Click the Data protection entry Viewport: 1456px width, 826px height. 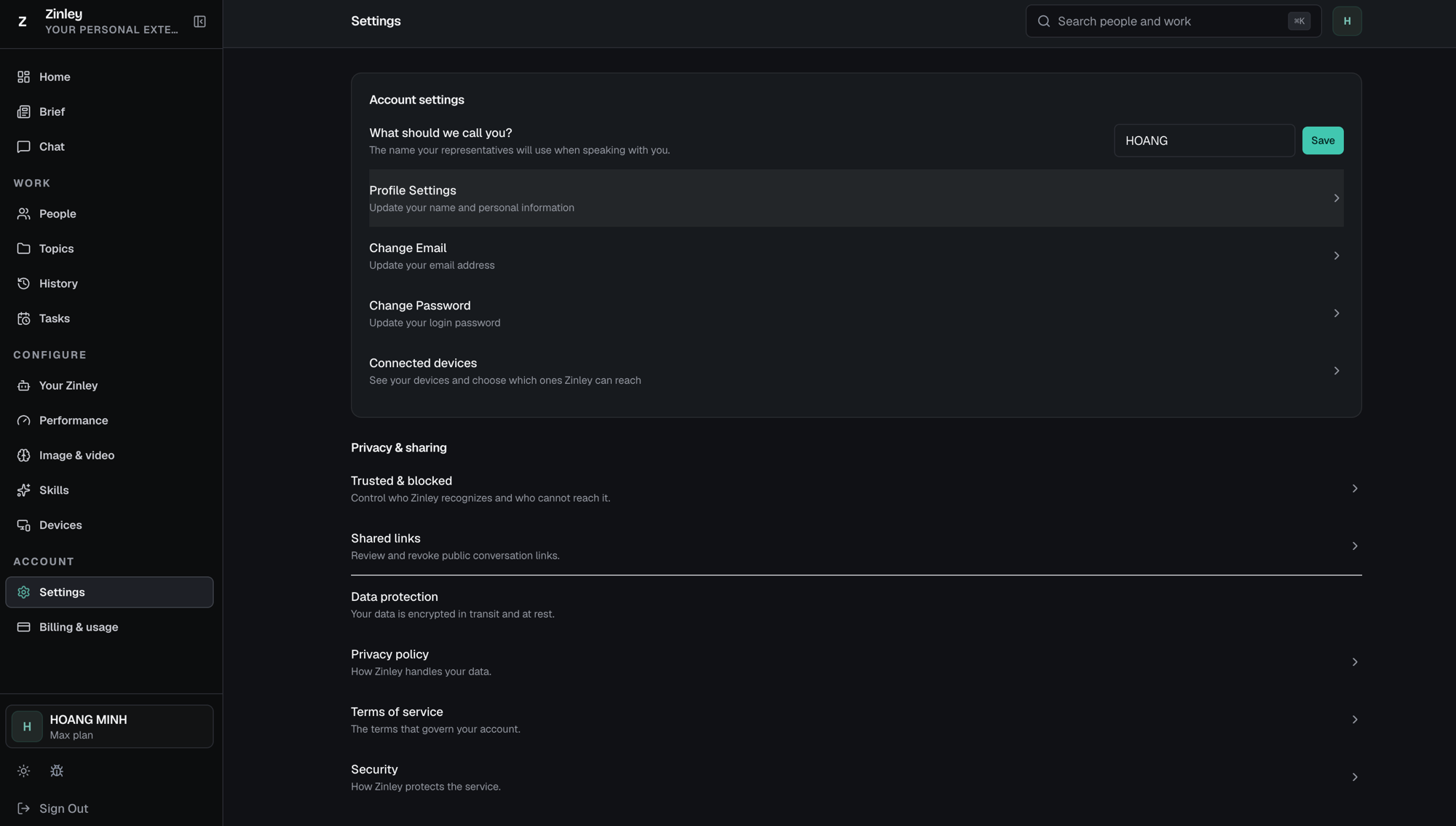point(856,605)
